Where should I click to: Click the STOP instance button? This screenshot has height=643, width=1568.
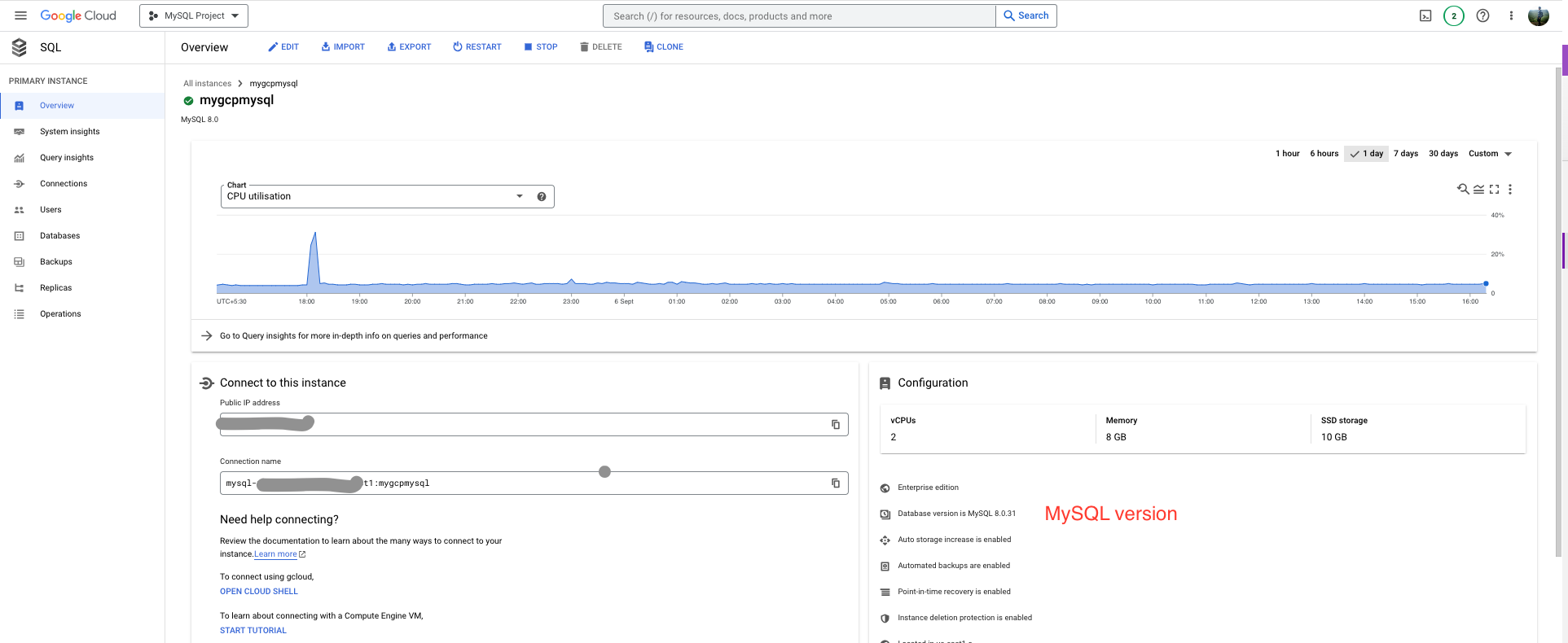tap(541, 47)
